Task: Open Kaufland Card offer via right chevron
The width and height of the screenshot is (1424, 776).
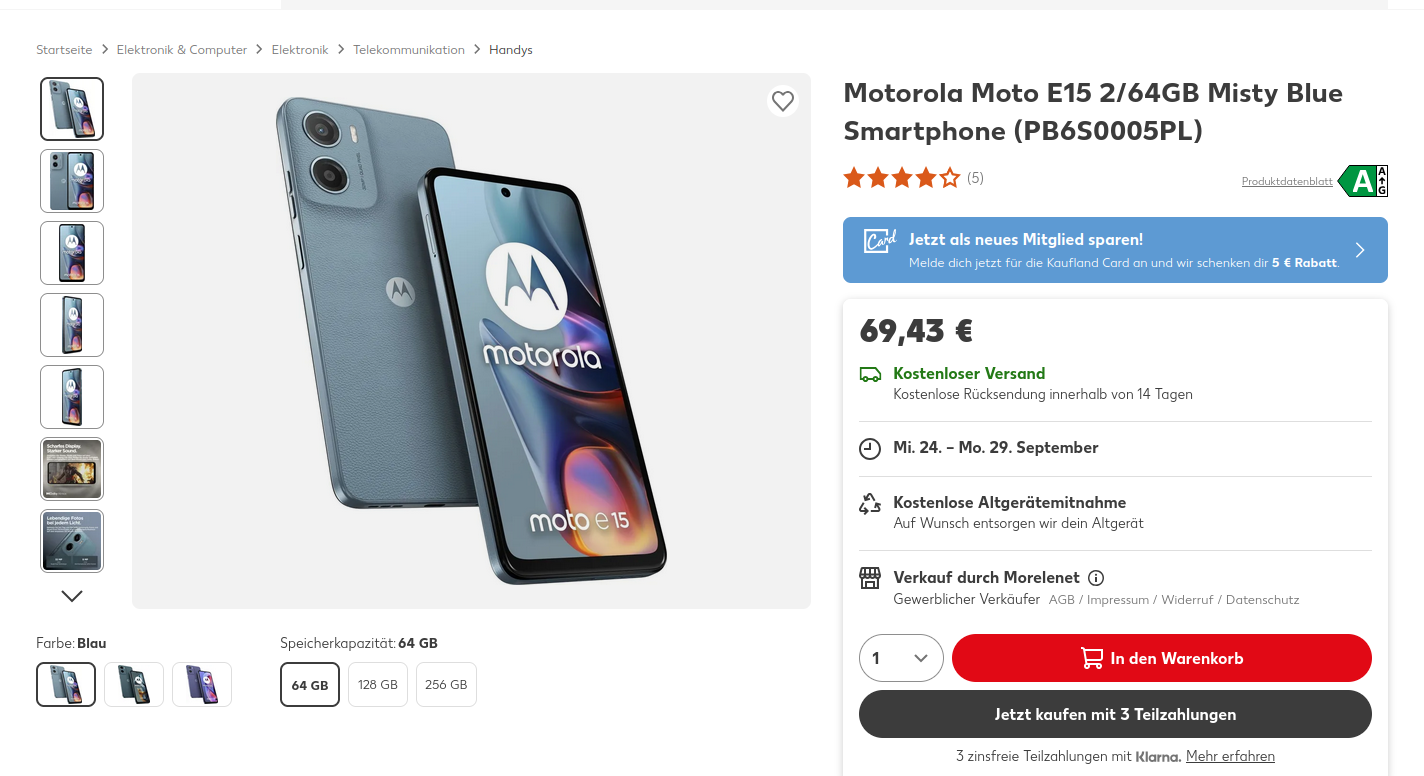Action: 1360,250
